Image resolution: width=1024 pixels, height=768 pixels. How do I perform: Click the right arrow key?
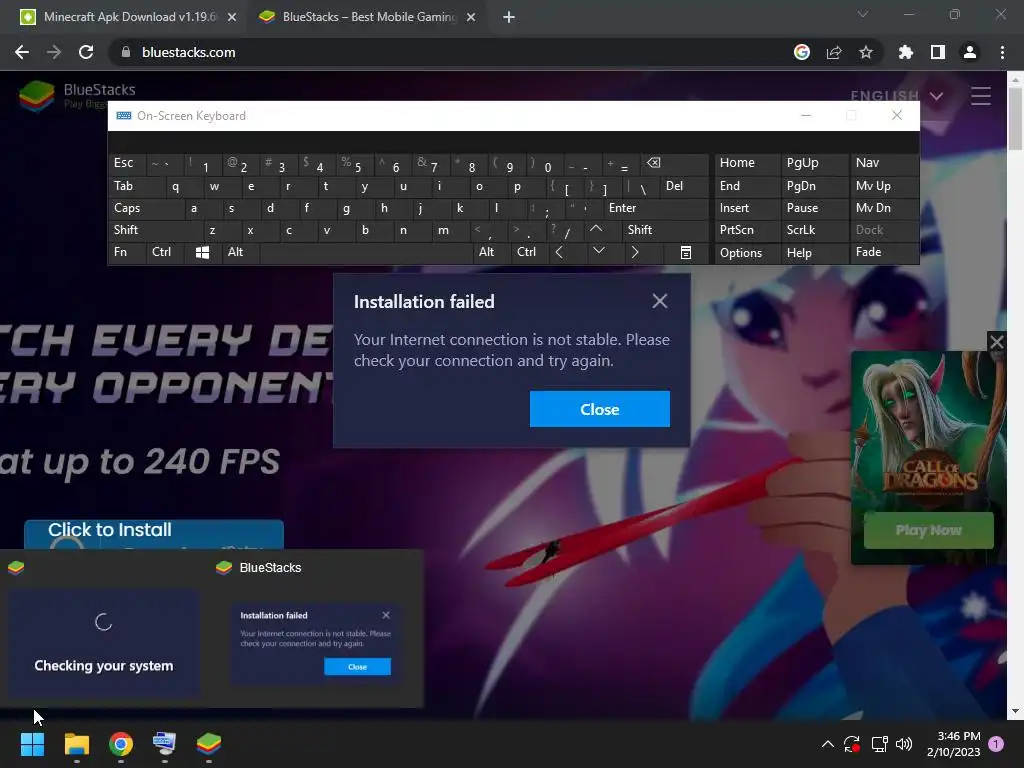click(x=635, y=252)
